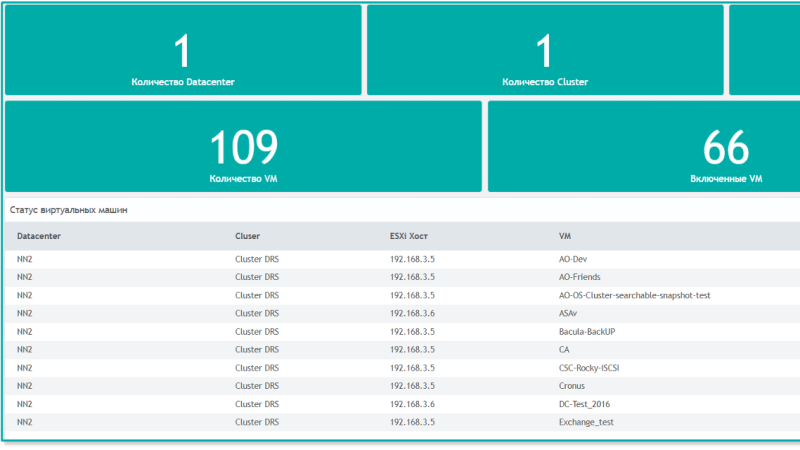Screen dimensions: 800x450
Task: Click the VM name AO-Friends
Action: 580,277
